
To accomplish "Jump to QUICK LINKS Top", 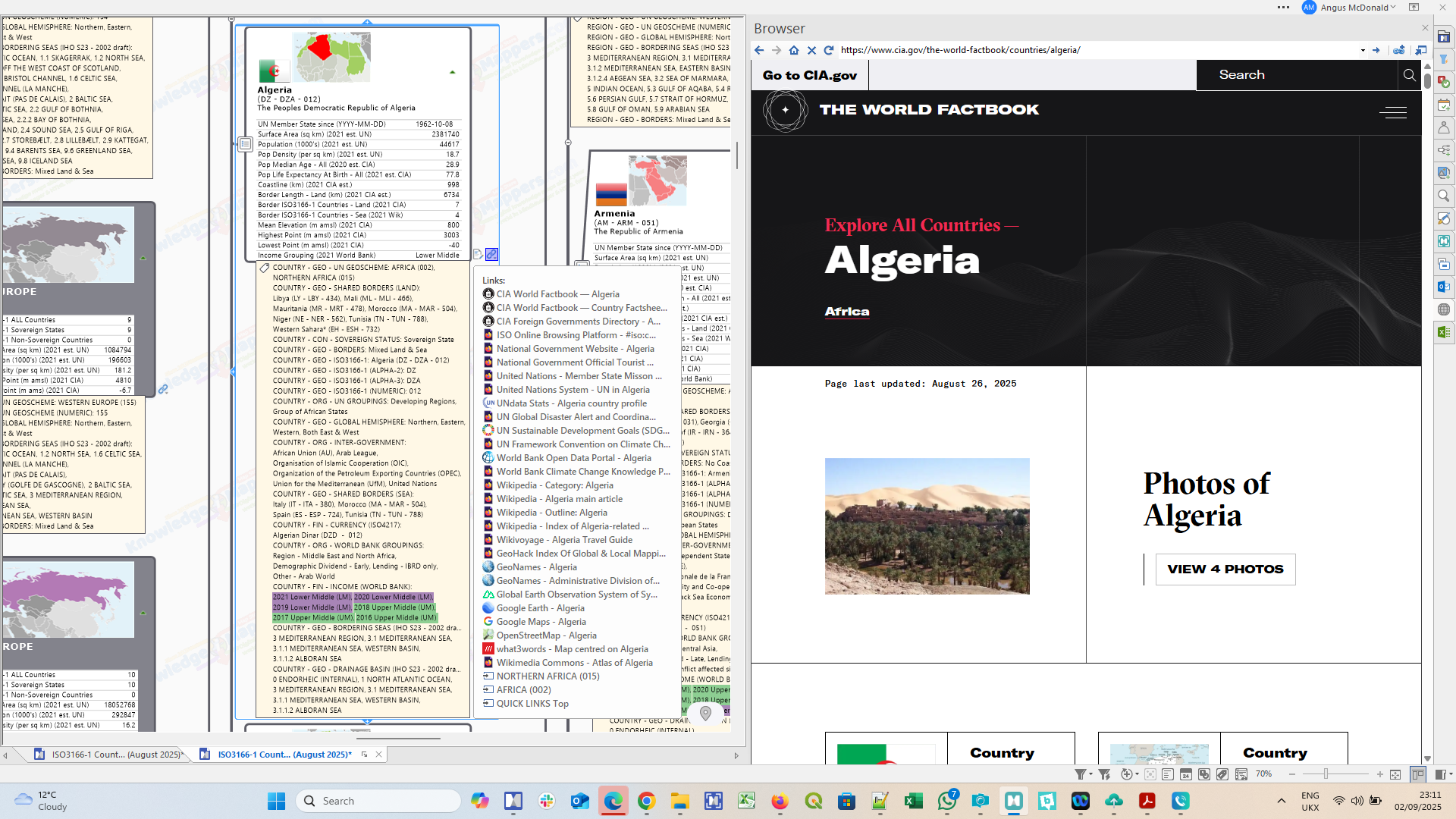I will point(532,704).
